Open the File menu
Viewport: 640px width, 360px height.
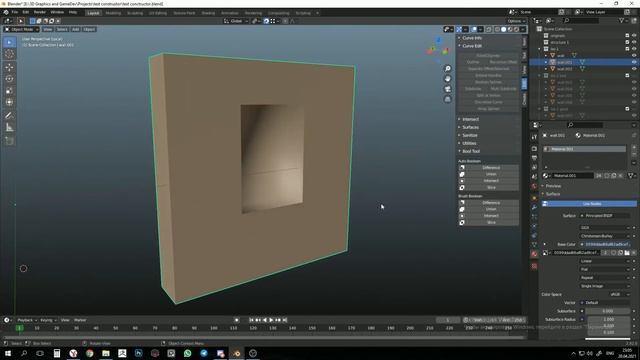15,12
